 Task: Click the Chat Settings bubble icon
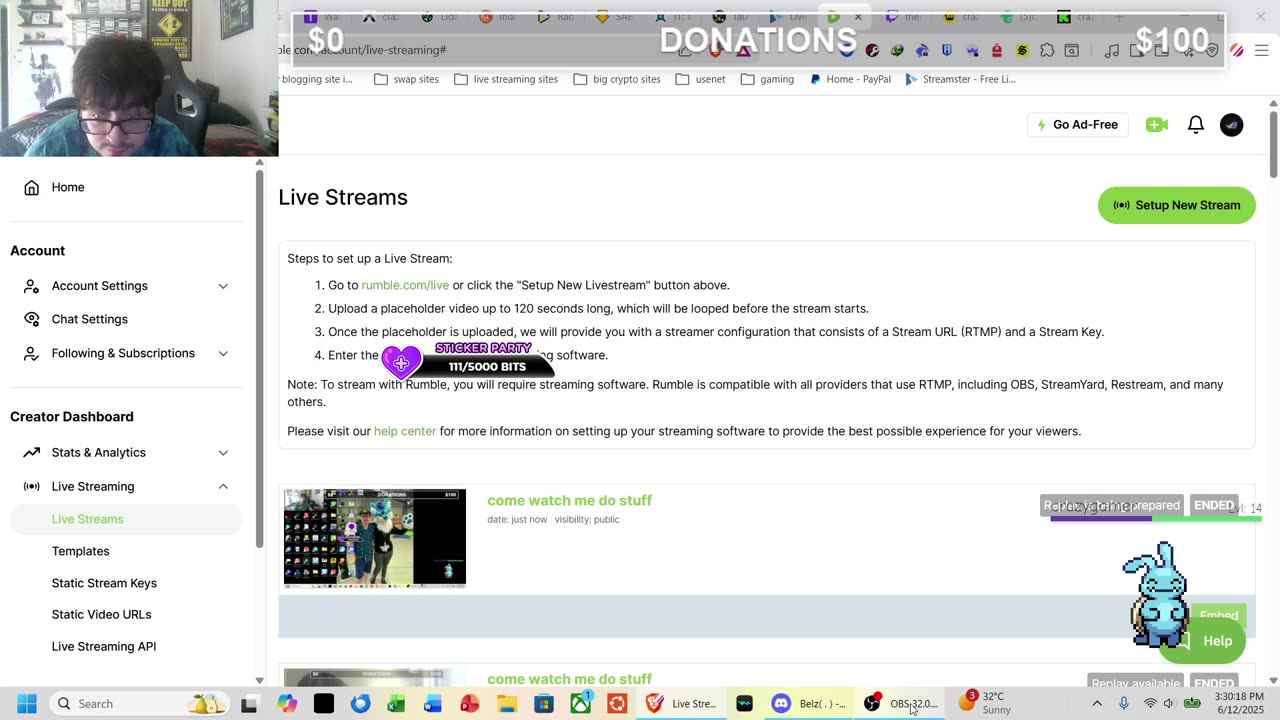(32, 319)
